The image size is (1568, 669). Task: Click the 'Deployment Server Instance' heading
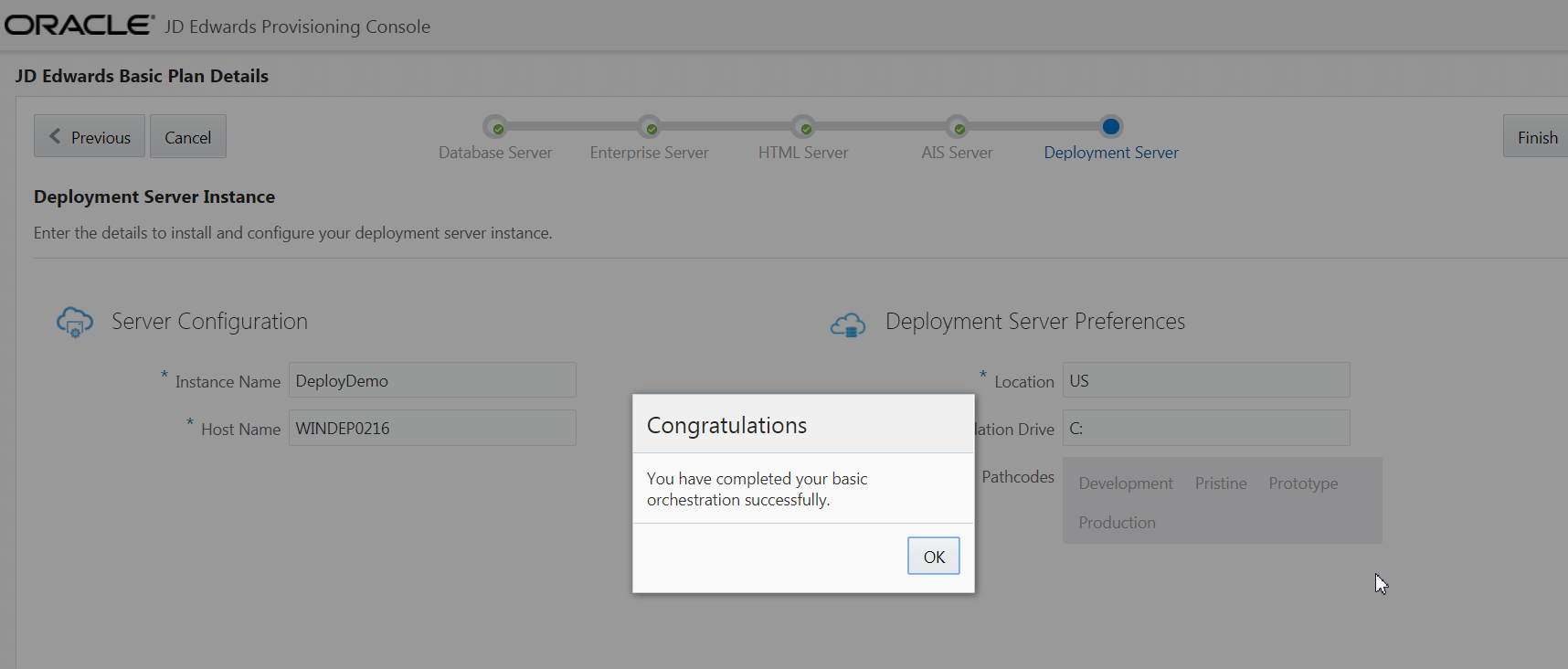(154, 196)
